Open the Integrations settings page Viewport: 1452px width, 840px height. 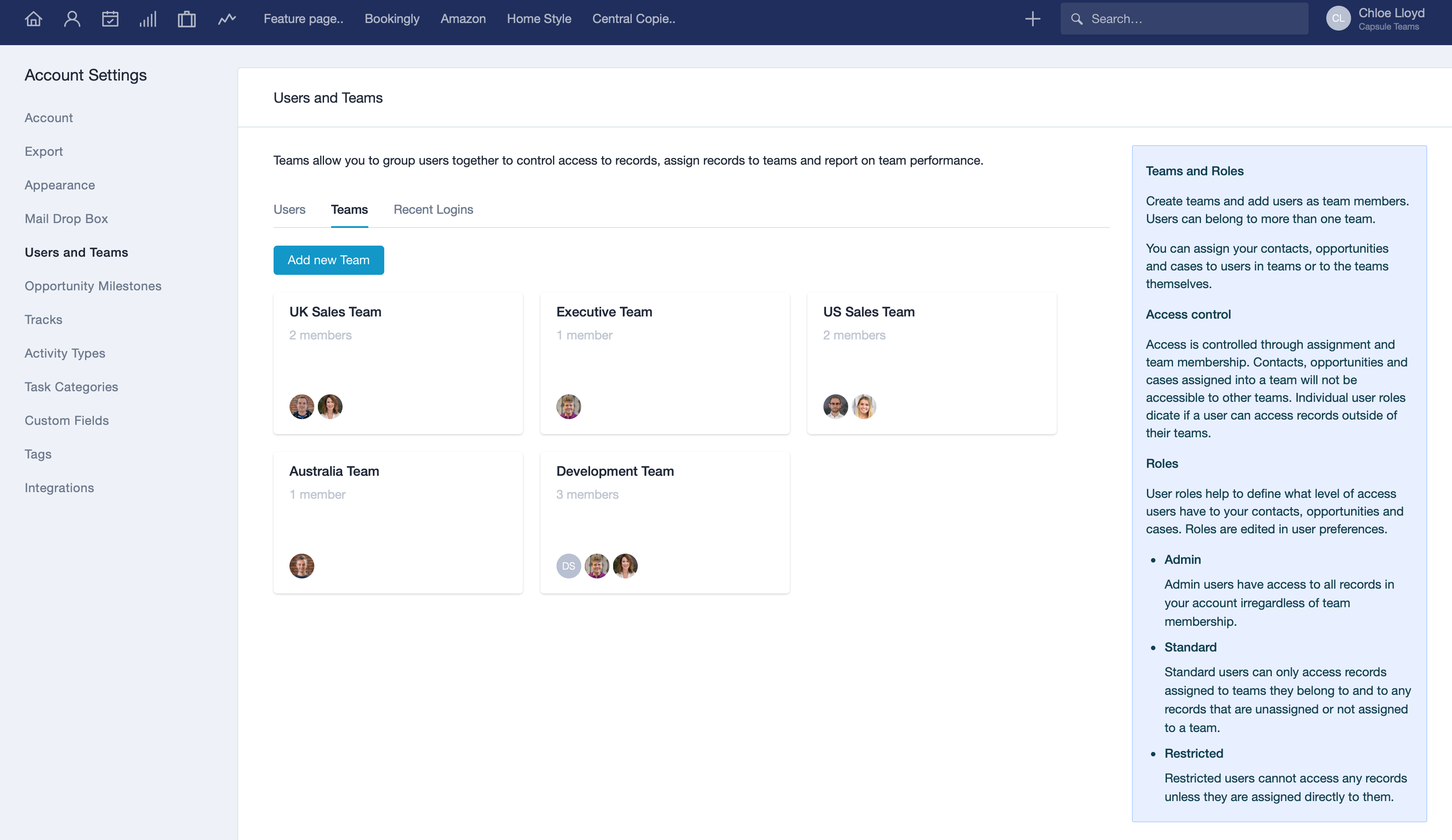click(59, 488)
